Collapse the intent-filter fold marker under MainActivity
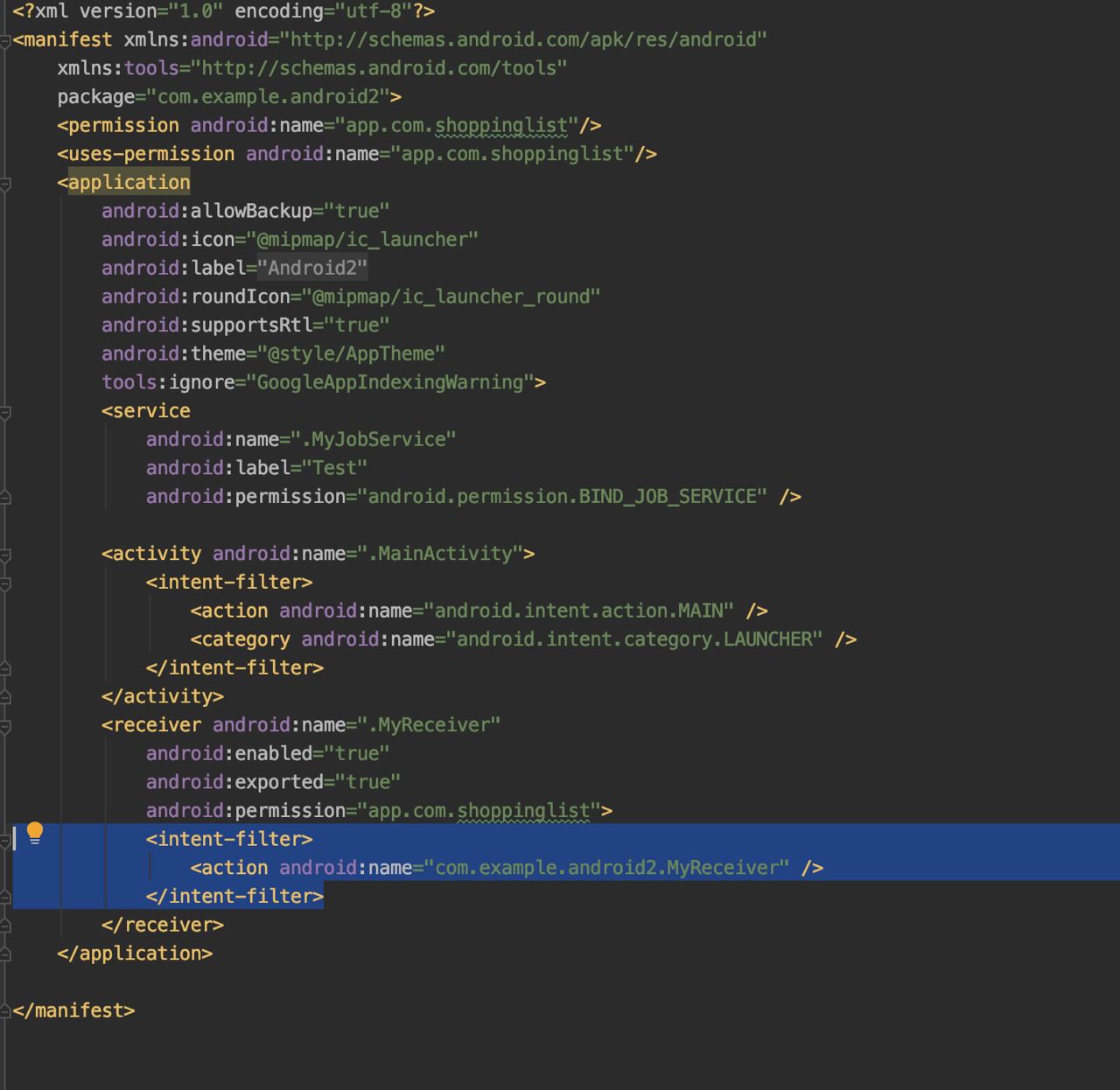 click(4, 583)
